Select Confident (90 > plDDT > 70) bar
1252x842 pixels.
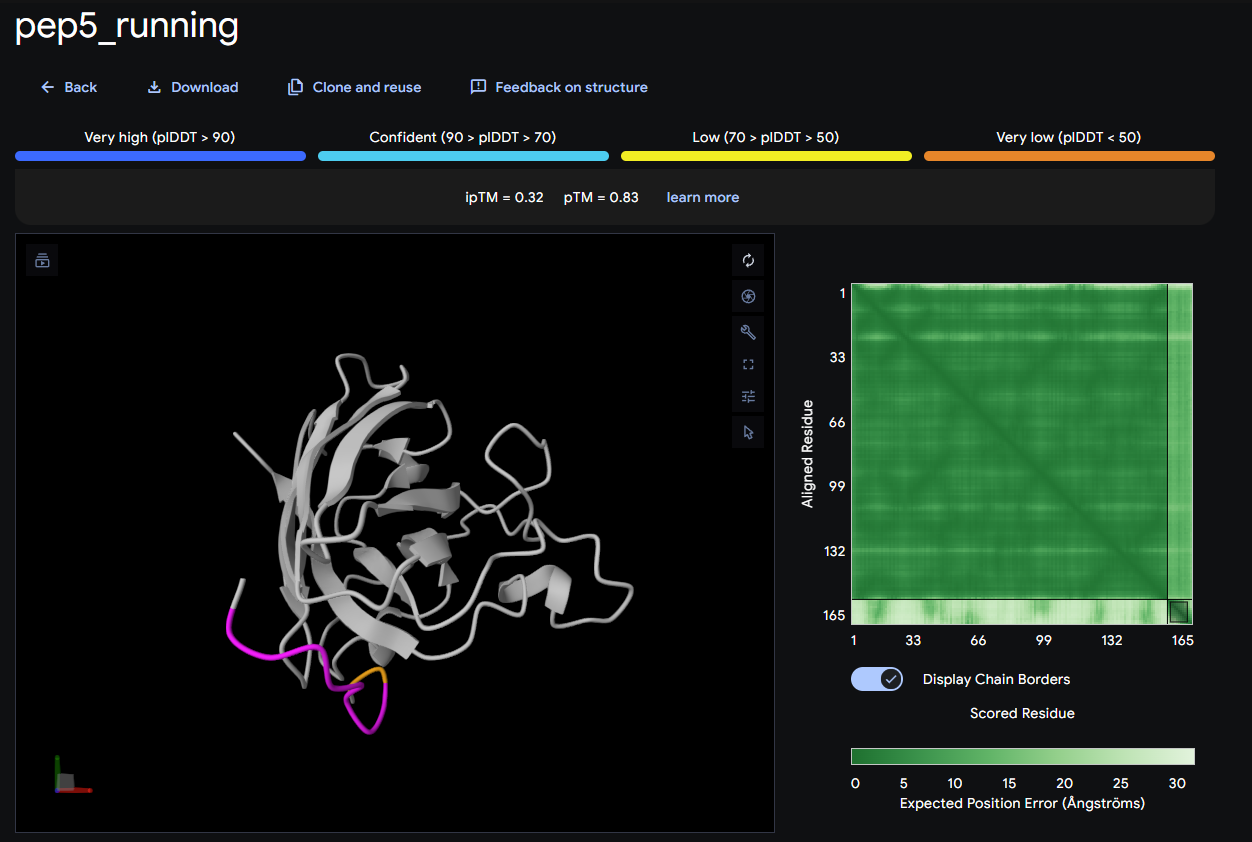pos(463,156)
